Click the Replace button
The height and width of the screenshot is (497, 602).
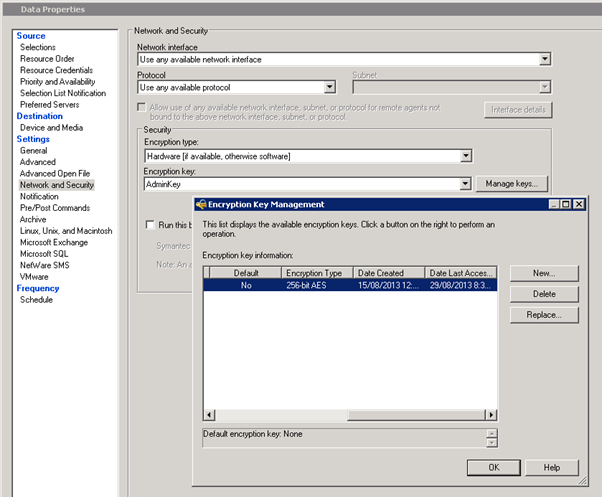(543, 315)
